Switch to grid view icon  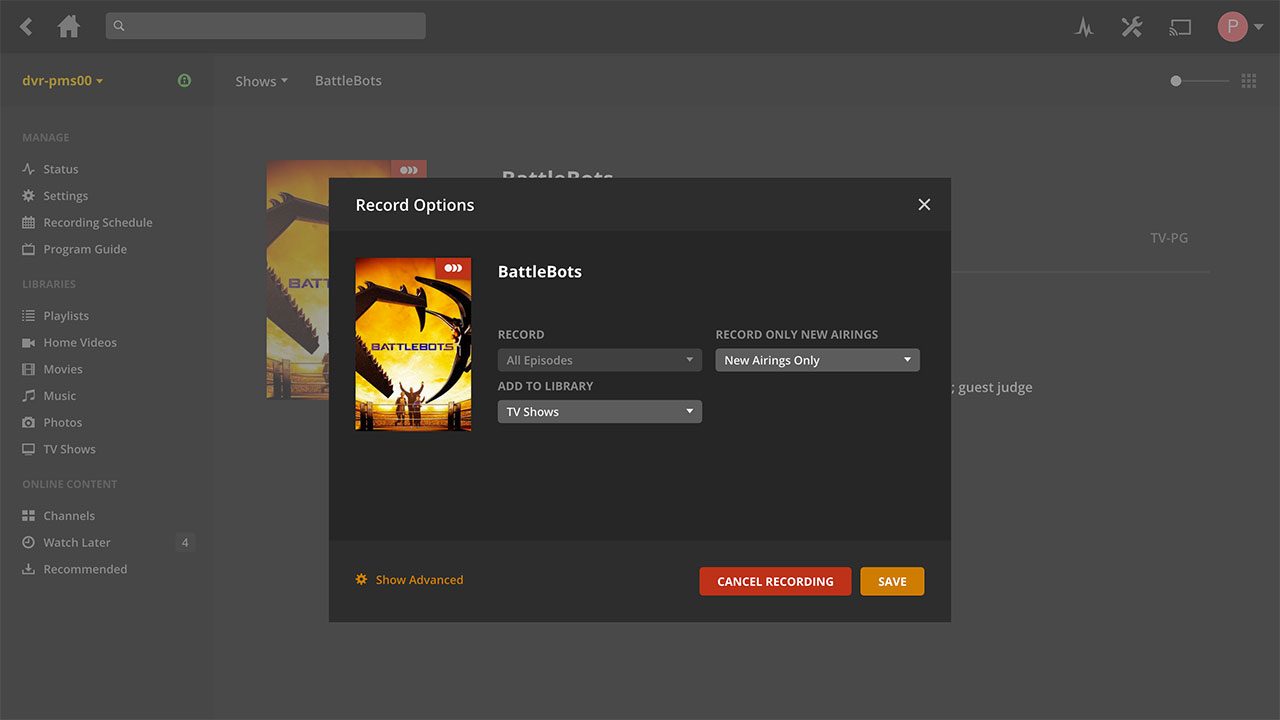tap(1249, 81)
